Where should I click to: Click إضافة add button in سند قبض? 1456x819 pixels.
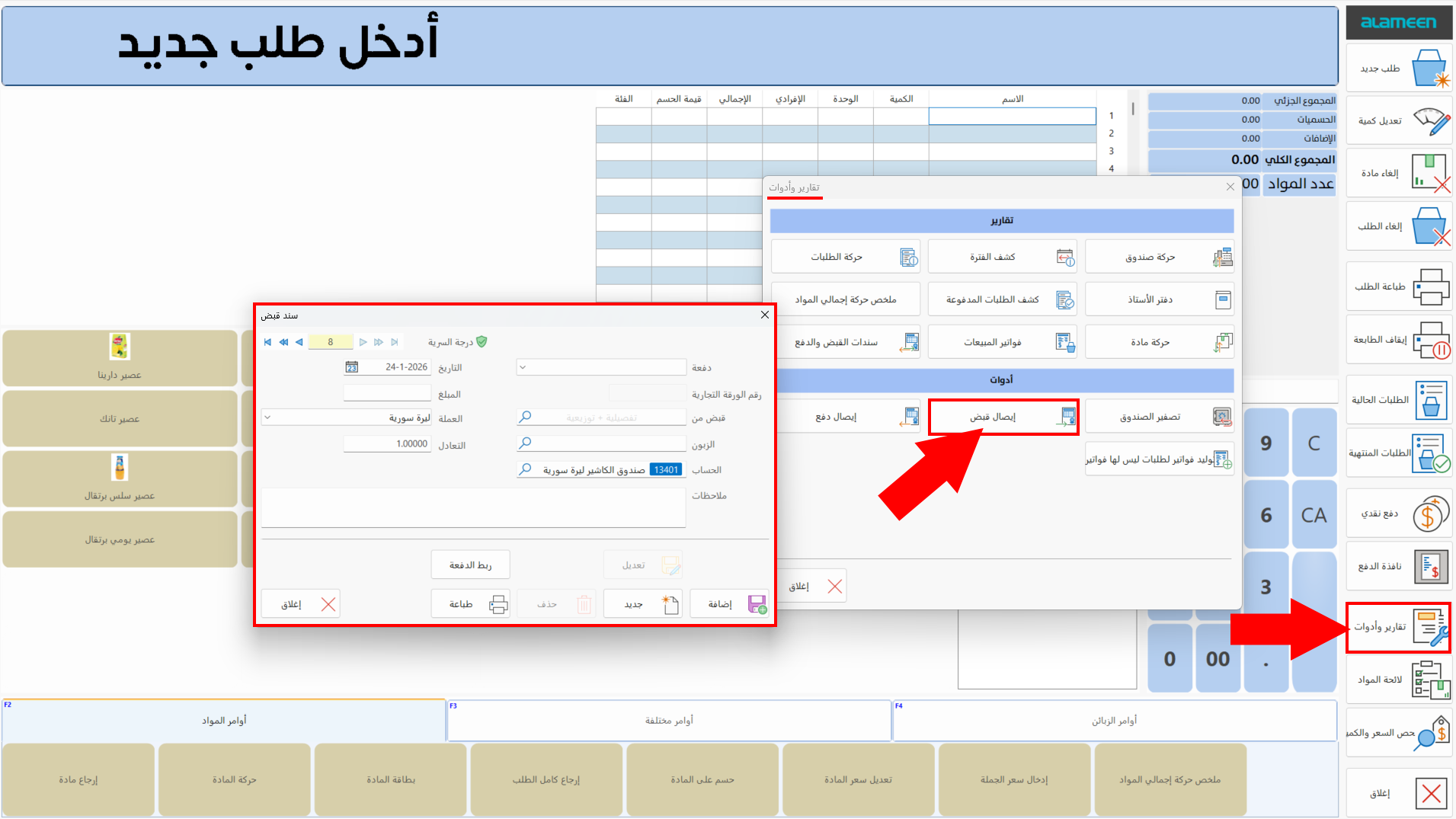[x=729, y=604]
